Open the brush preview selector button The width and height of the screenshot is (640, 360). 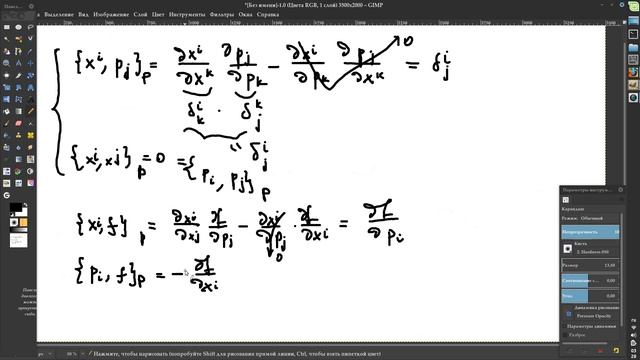567,248
